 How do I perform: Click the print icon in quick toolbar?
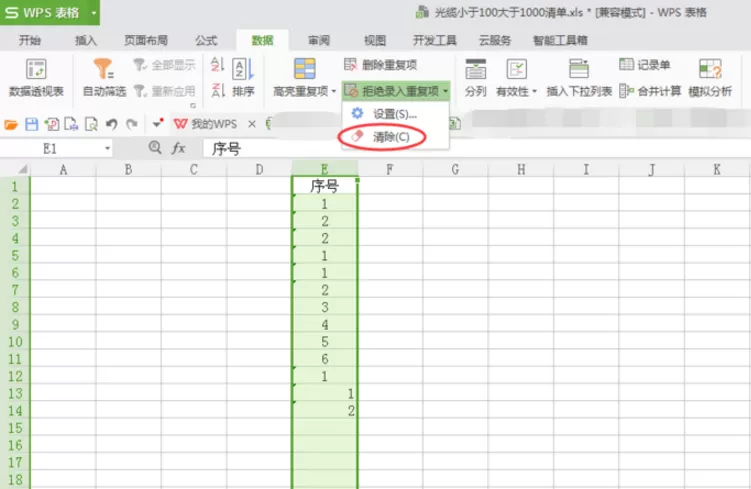click(71, 125)
